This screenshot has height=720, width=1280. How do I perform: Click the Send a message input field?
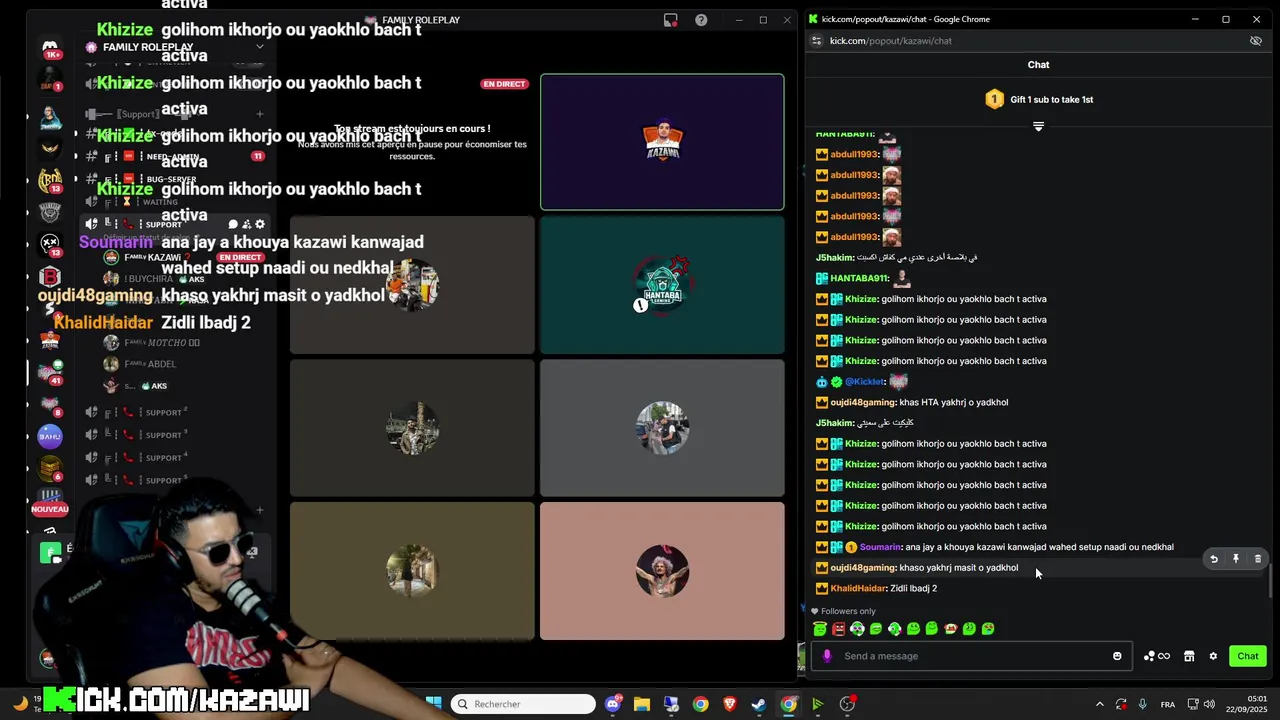(x=970, y=656)
